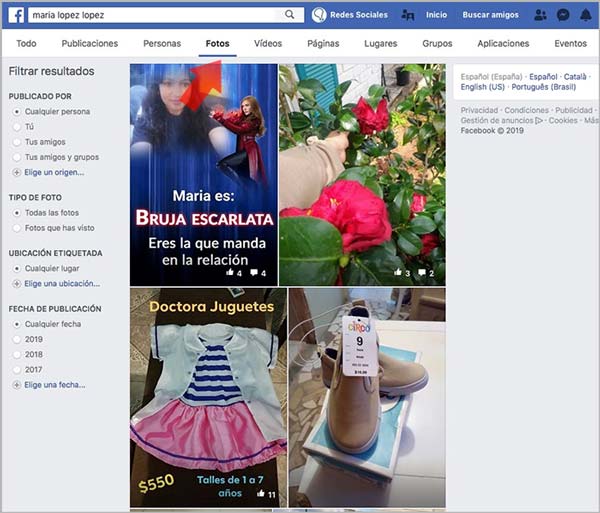This screenshot has height=513, width=600.
Task: Select Cualquier lugar radio button
Action: [x=16, y=269]
